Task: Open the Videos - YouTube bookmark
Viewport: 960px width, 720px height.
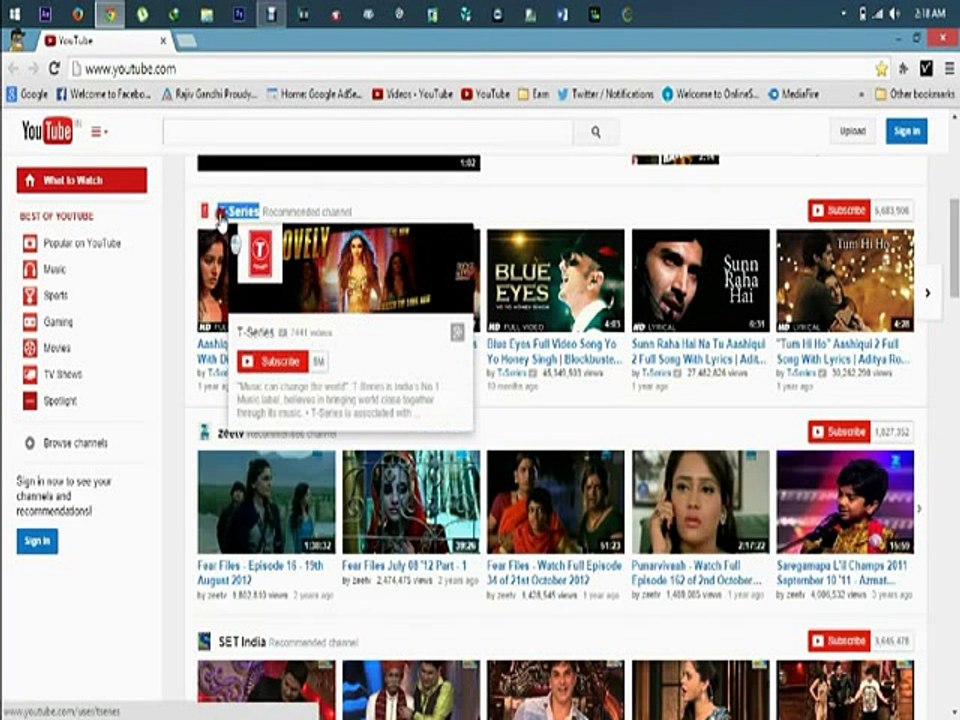Action: [412, 94]
